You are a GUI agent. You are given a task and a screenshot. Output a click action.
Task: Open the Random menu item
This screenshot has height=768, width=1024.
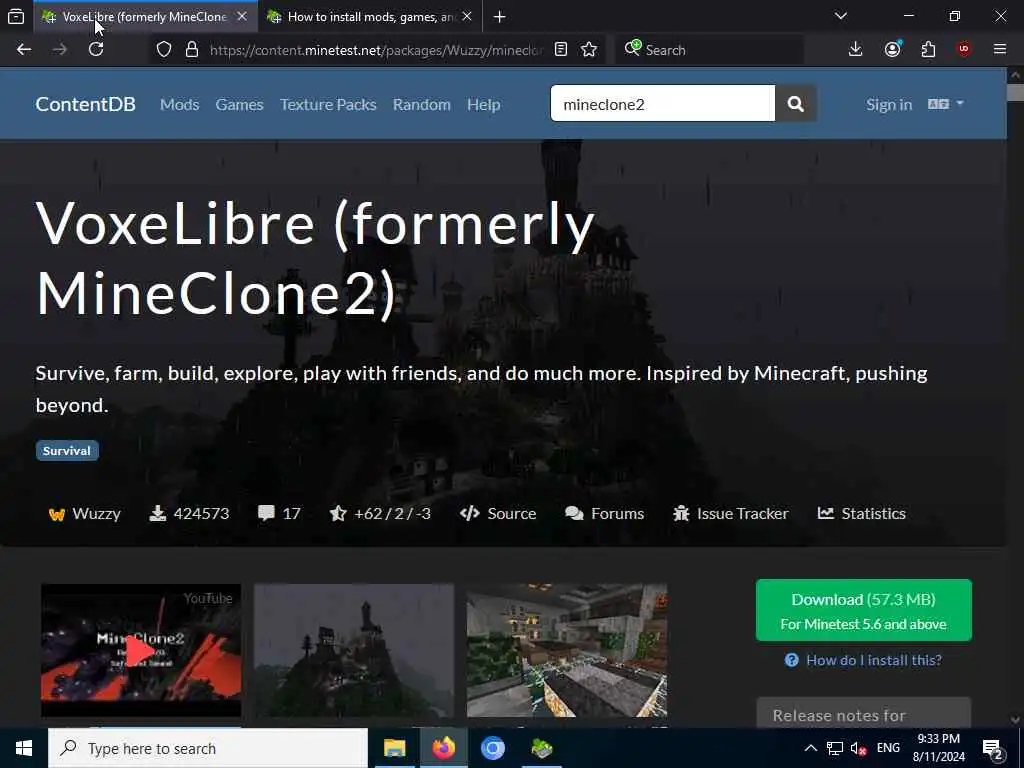pyautogui.click(x=421, y=104)
